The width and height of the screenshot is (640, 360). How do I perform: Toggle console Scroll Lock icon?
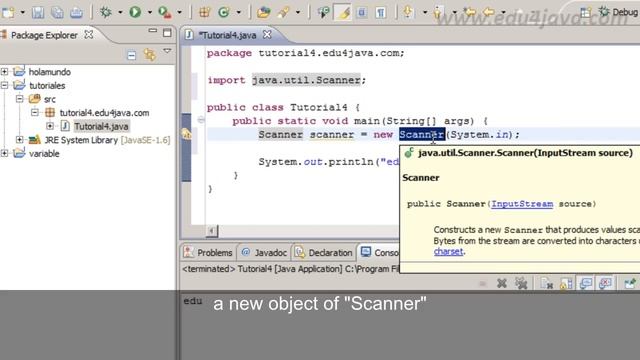pyautogui.click(x=566, y=283)
